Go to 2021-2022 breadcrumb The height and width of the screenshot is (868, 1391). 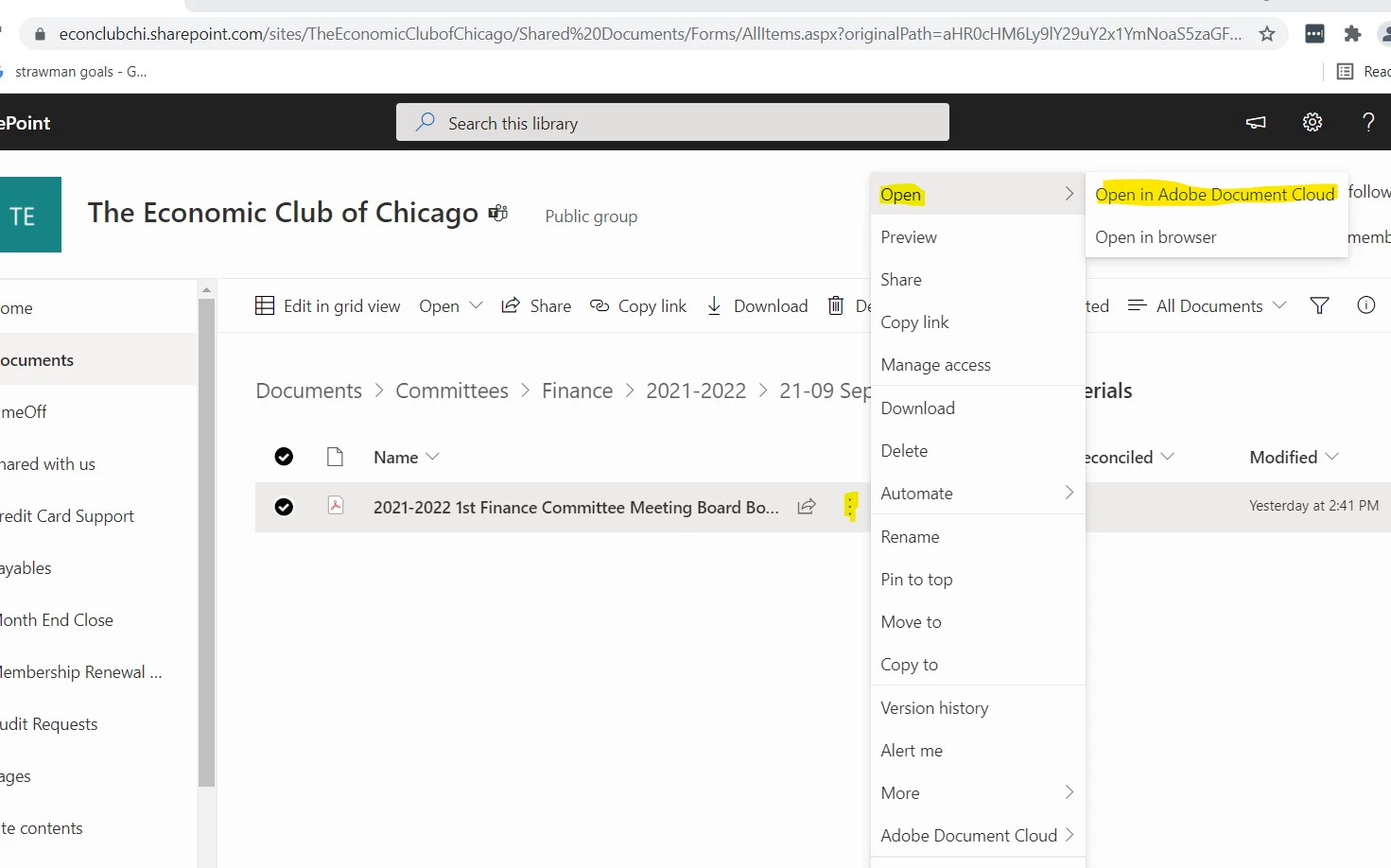pyautogui.click(x=696, y=391)
